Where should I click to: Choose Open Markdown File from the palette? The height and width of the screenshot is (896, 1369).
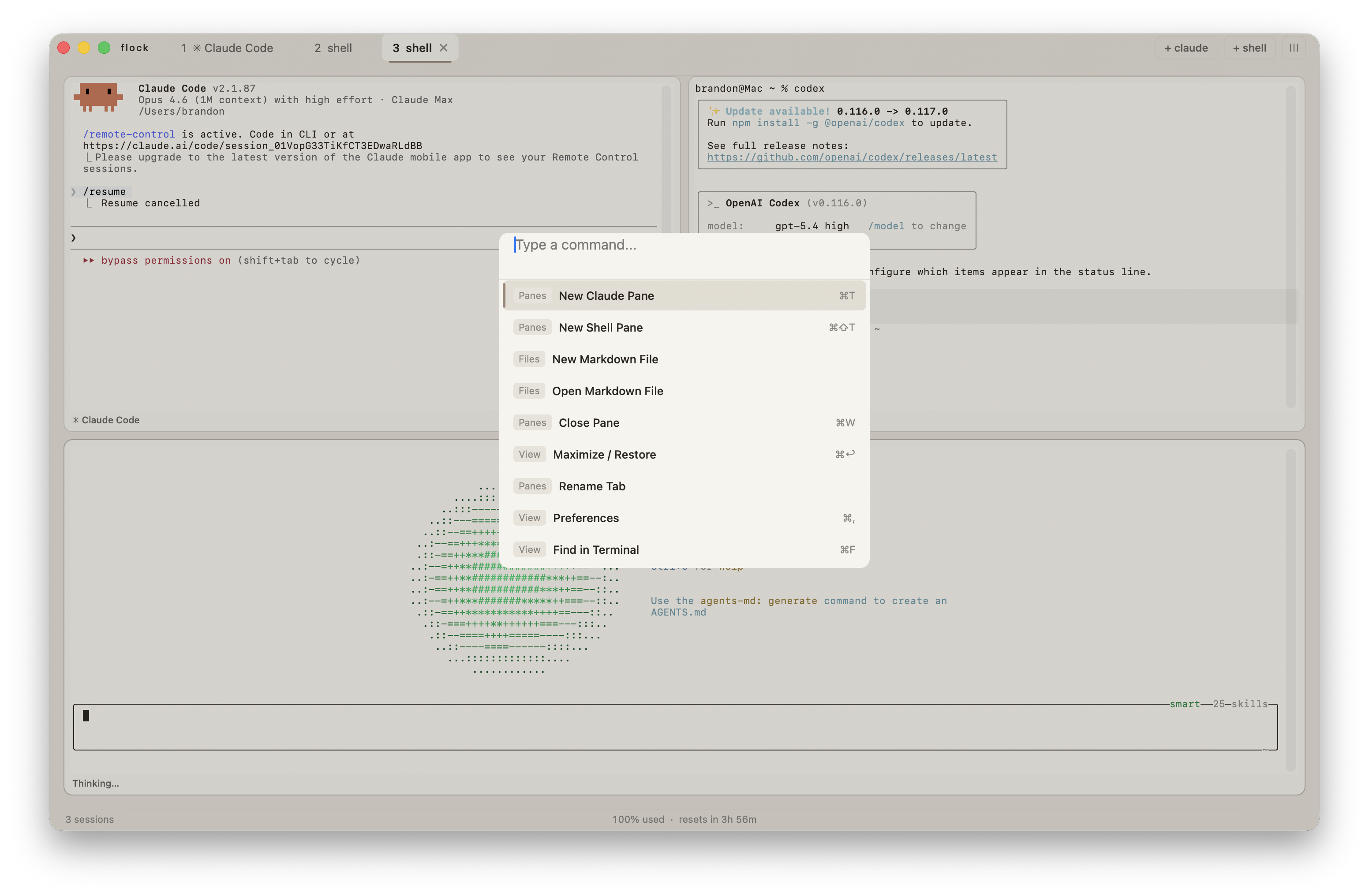click(607, 391)
